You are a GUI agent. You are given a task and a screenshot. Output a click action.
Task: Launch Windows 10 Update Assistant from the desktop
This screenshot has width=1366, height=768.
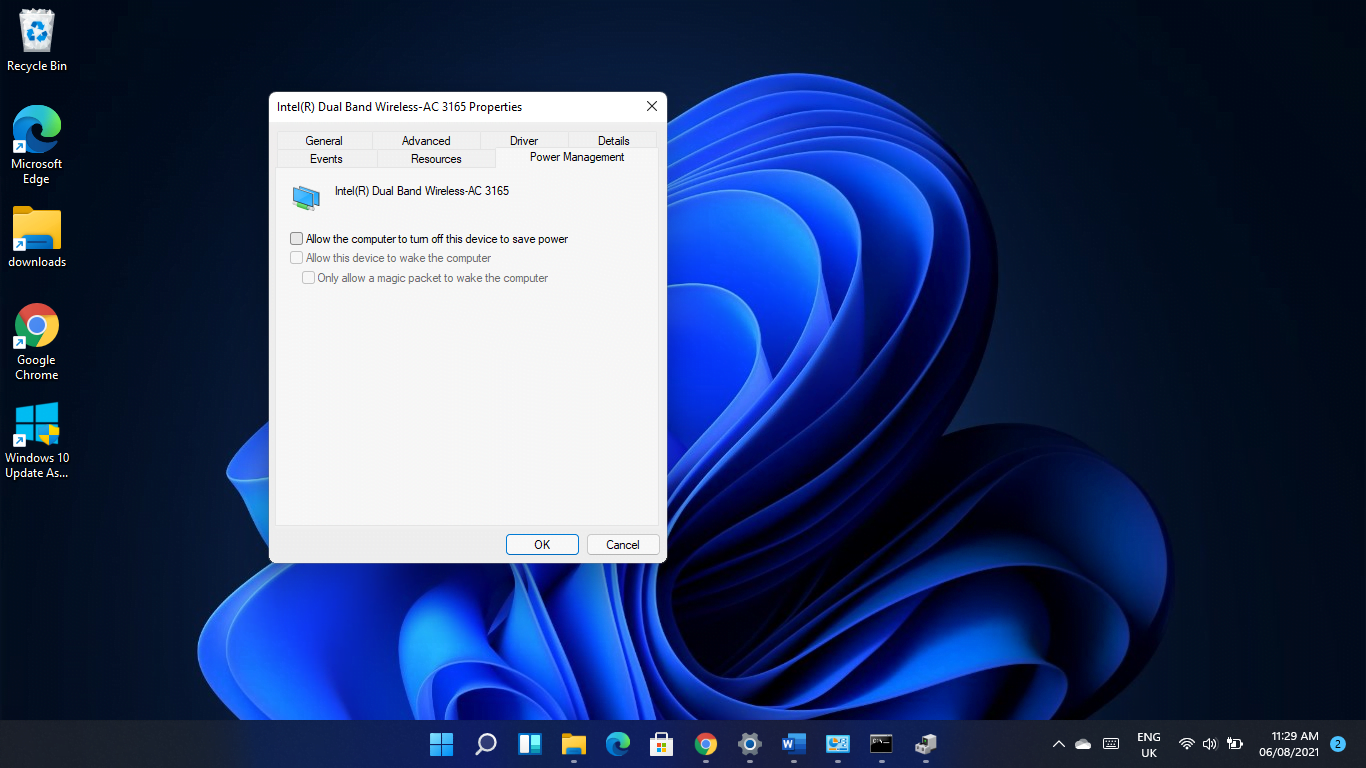click(x=36, y=422)
